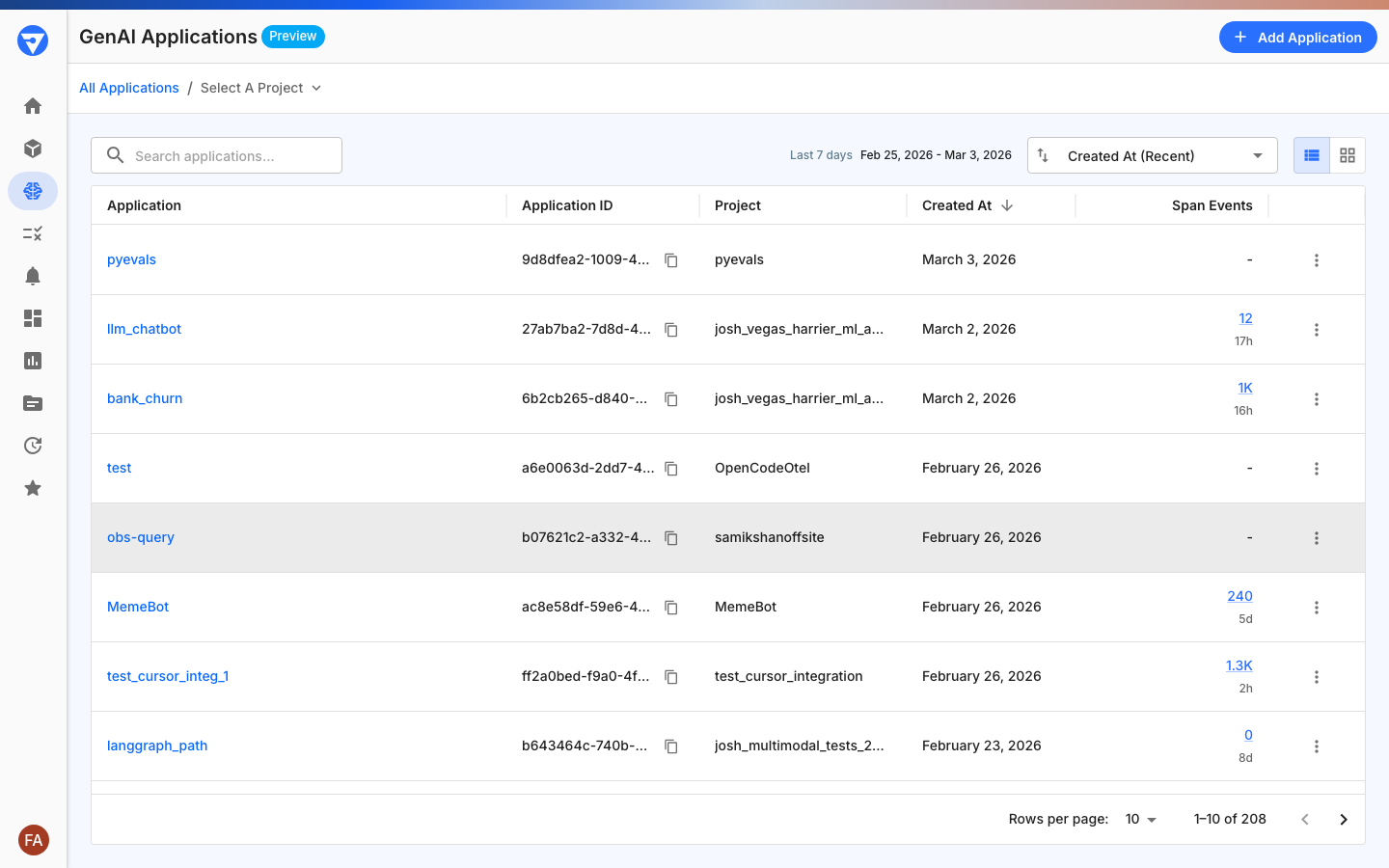Open the GenAI Applications brain icon
The width and height of the screenshot is (1389, 868).
tap(32, 191)
